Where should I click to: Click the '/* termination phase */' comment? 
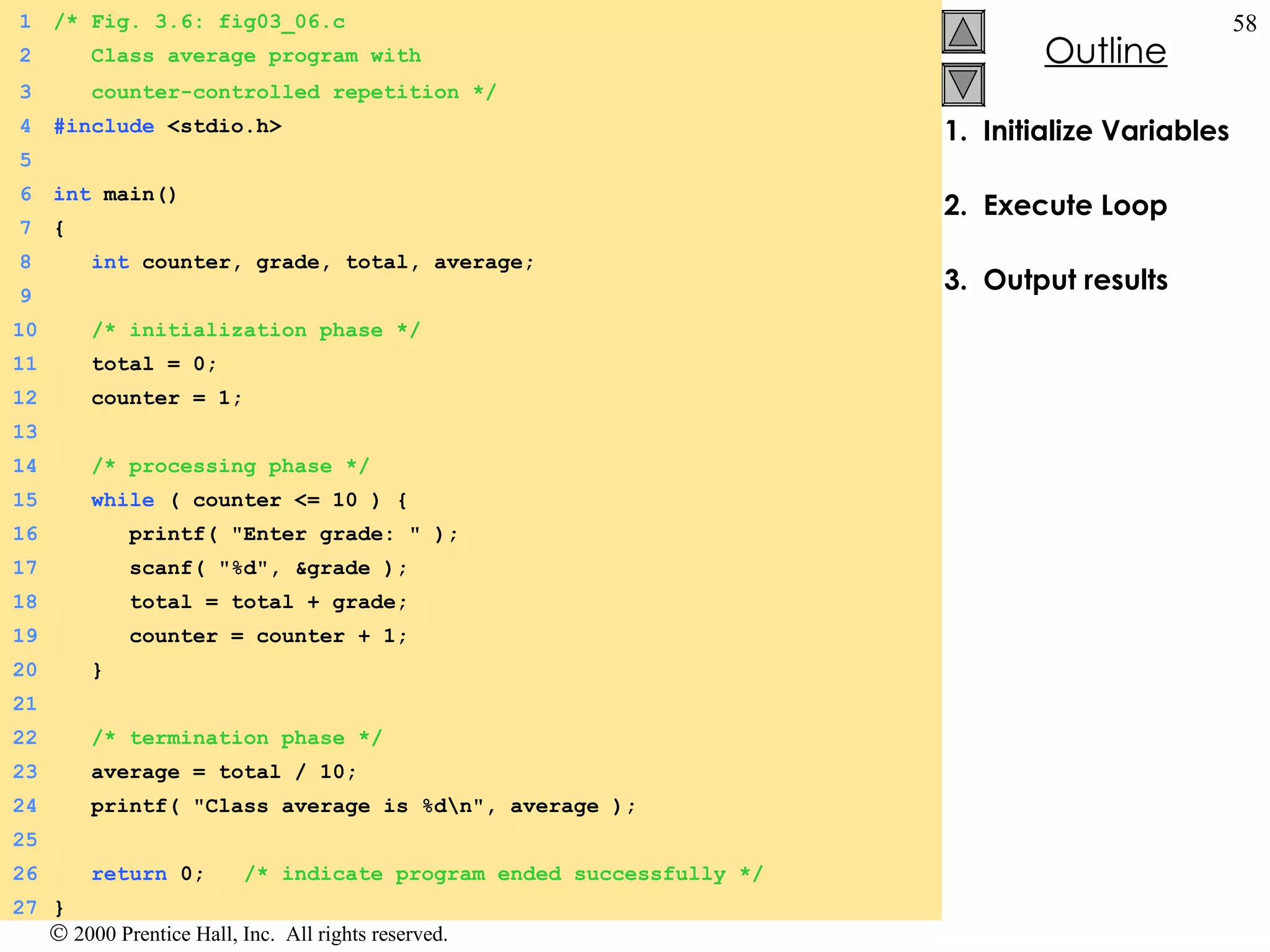tap(237, 738)
